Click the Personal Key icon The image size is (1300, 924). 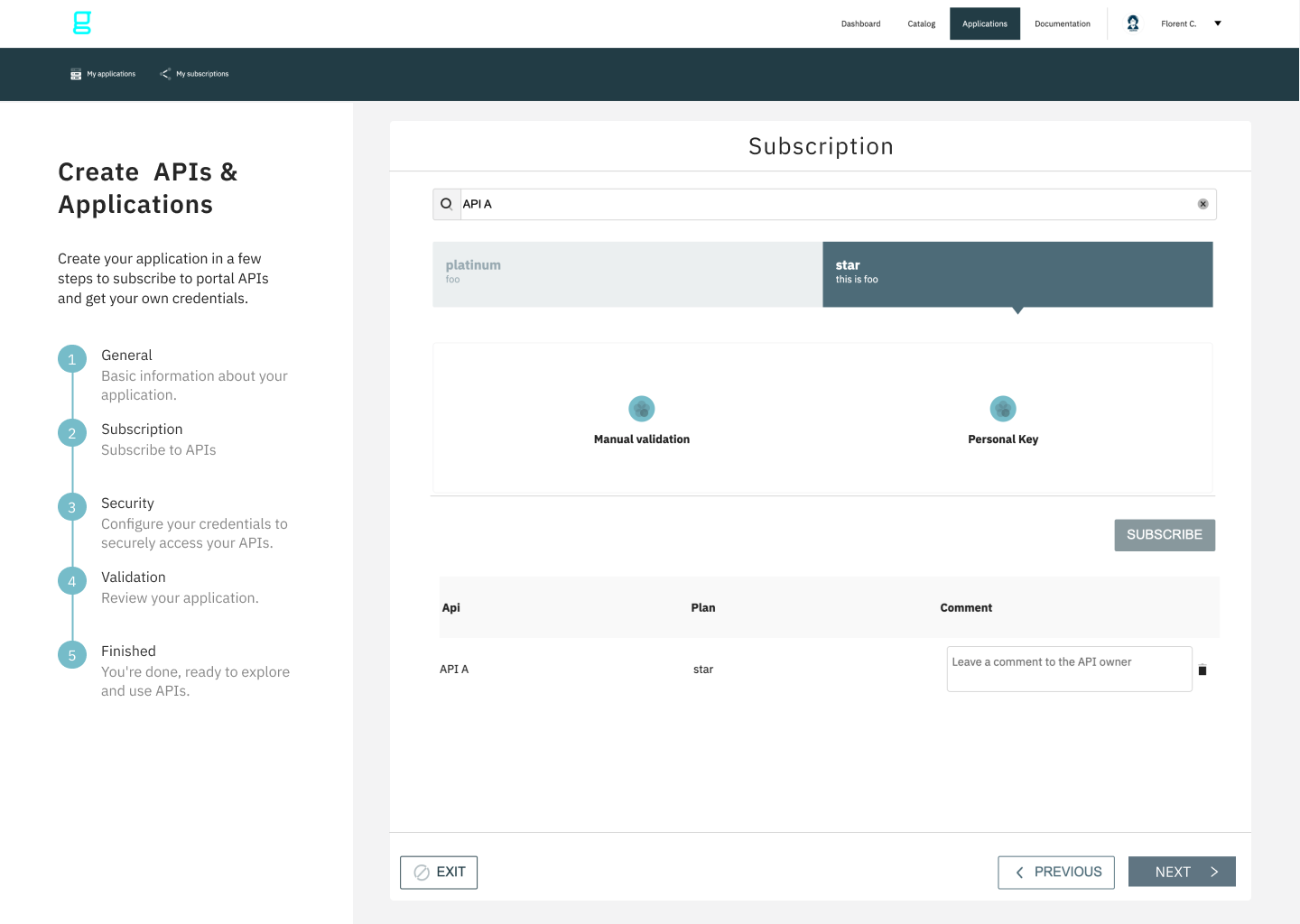pyautogui.click(x=1003, y=408)
